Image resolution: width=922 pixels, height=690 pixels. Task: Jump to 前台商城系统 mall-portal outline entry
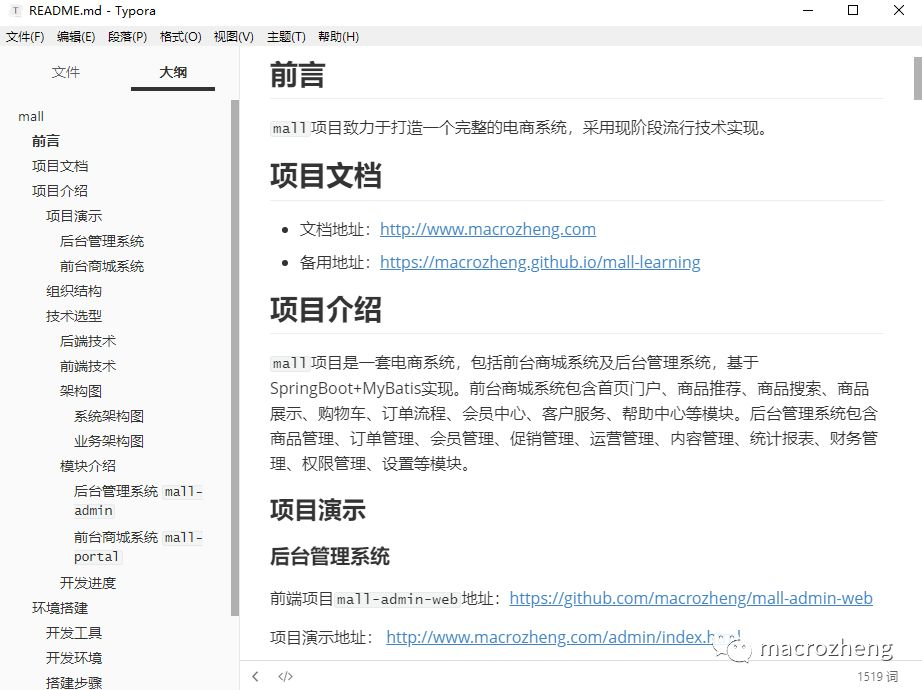139,546
